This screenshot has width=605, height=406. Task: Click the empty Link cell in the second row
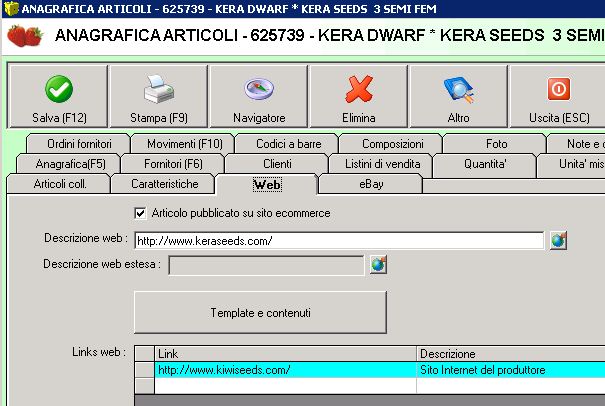[286, 386]
